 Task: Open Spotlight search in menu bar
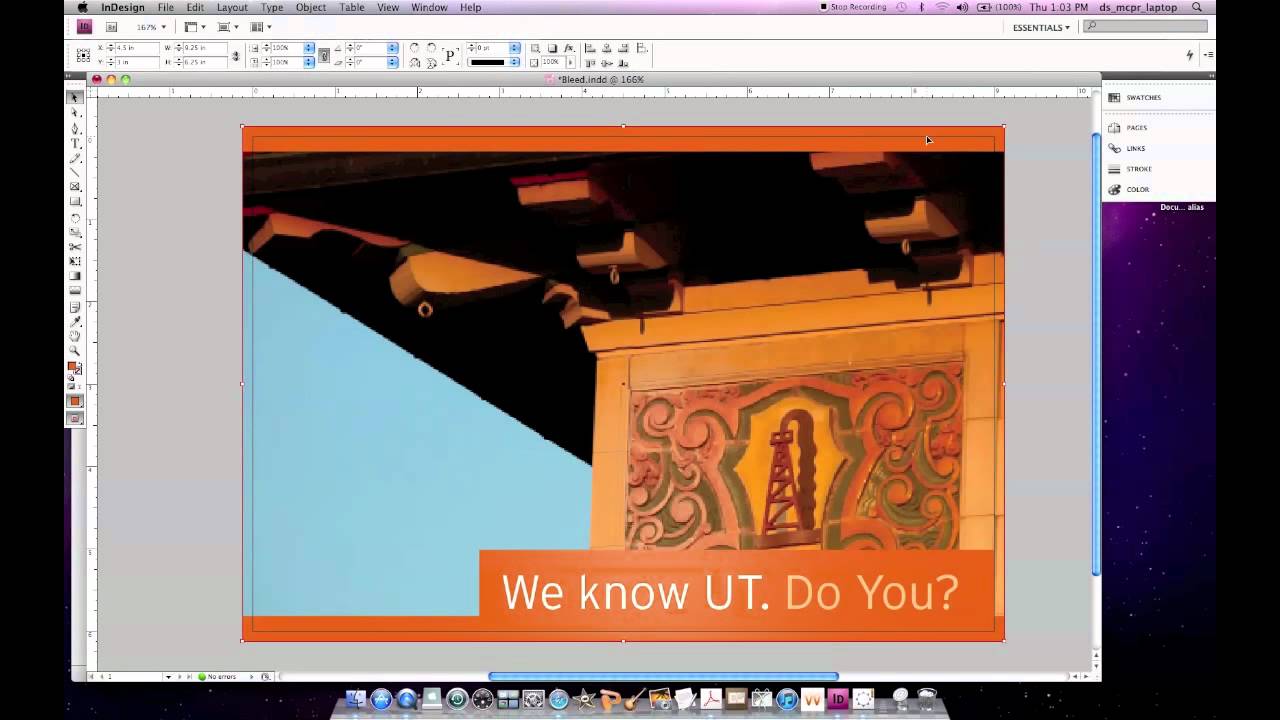click(1197, 7)
